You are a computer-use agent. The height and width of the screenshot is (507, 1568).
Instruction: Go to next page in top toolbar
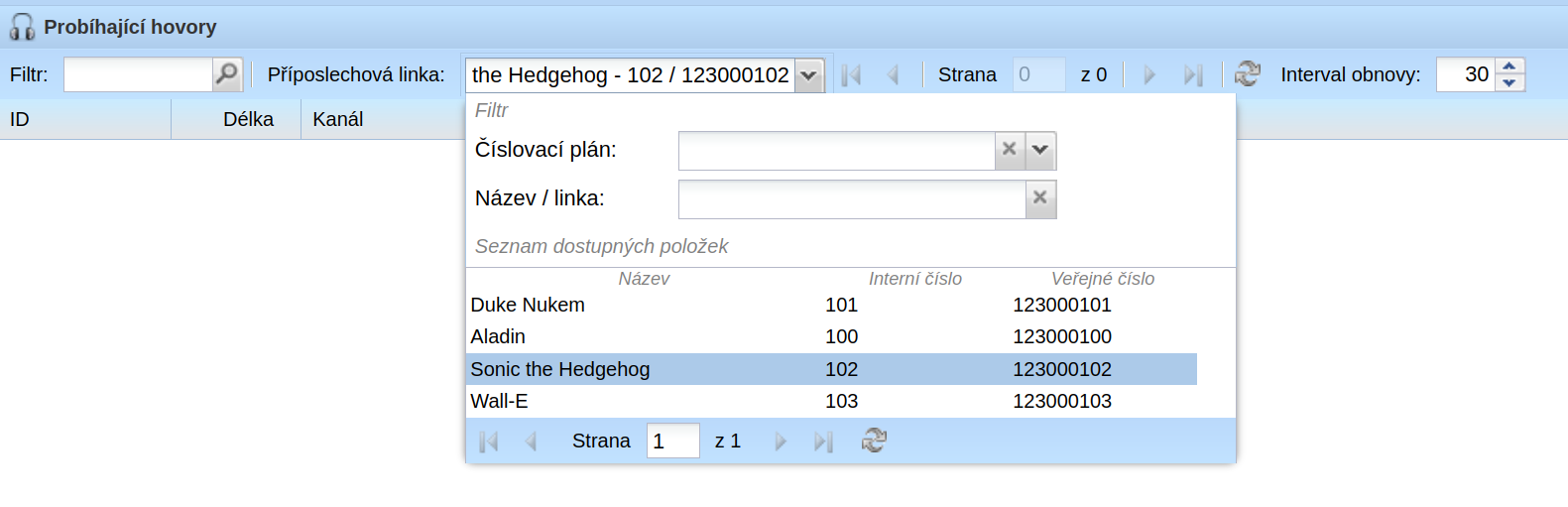click(1149, 75)
